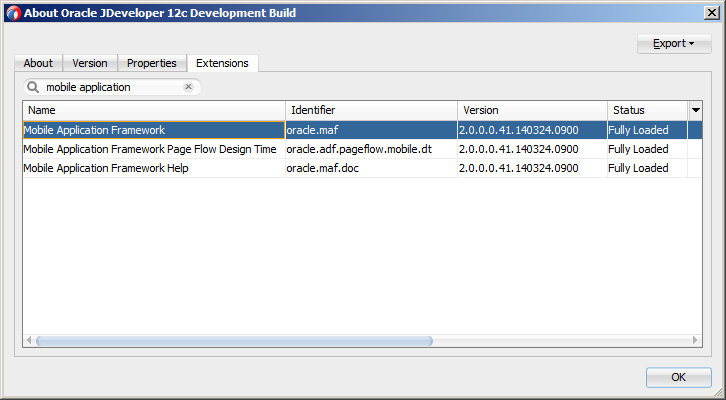
Task: Clear the search field with X icon
Action: (188, 87)
